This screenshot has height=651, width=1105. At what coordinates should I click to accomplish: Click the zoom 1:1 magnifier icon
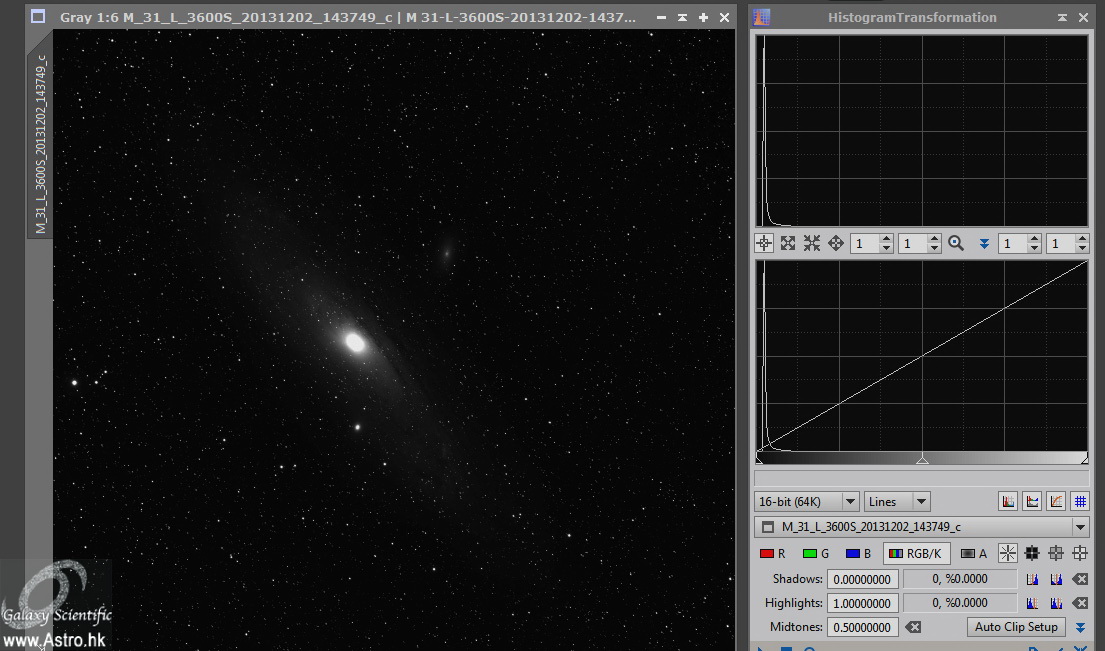(x=956, y=243)
